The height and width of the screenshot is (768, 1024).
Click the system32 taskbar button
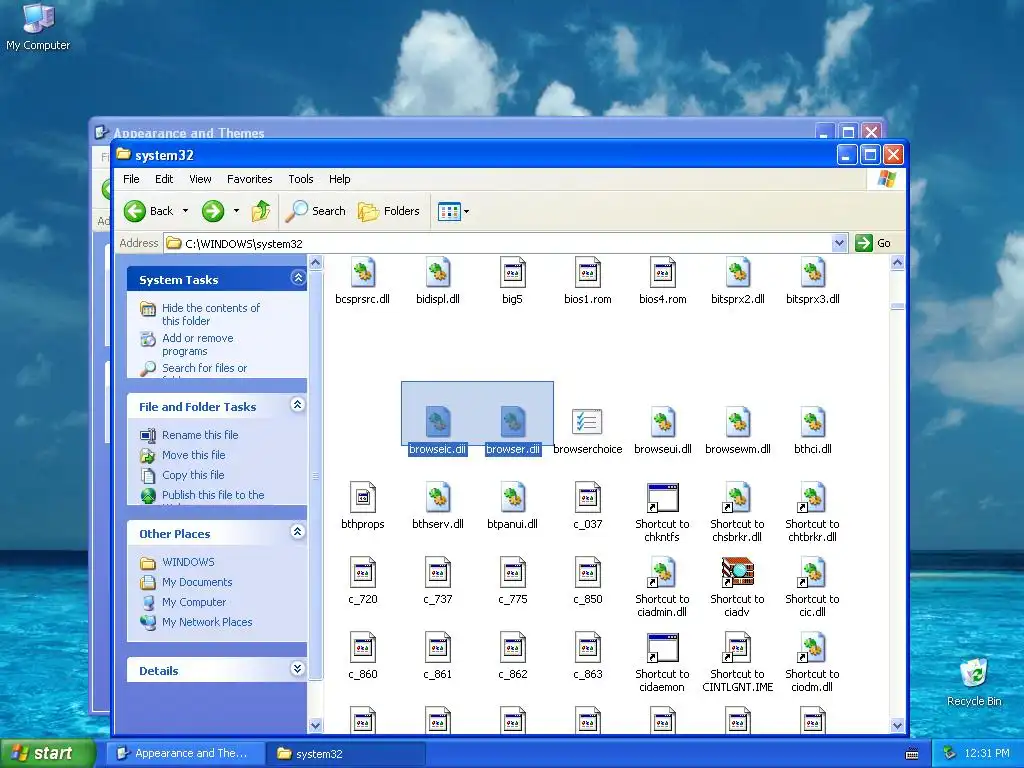coord(346,754)
